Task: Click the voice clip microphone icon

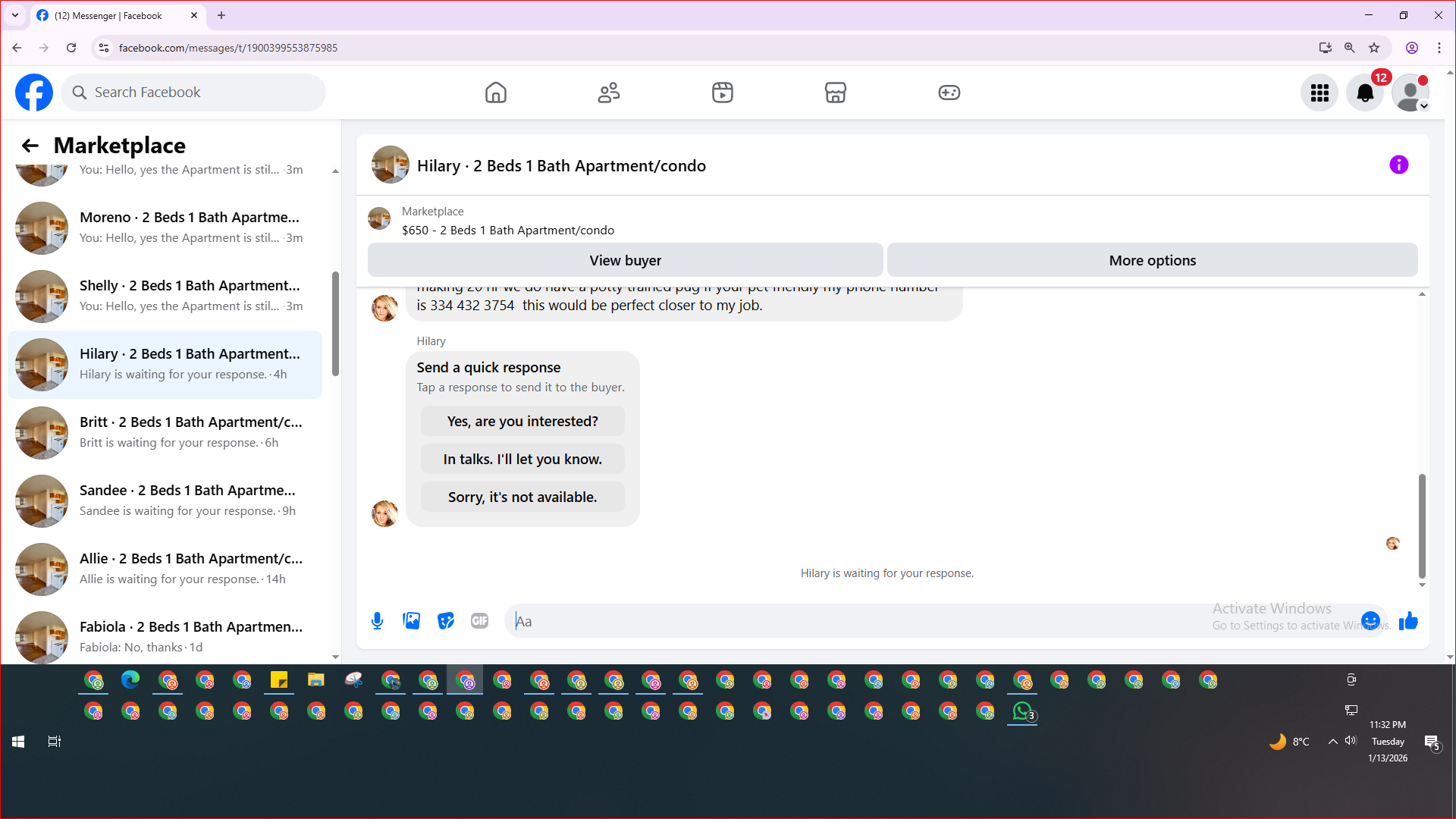Action: 377,621
